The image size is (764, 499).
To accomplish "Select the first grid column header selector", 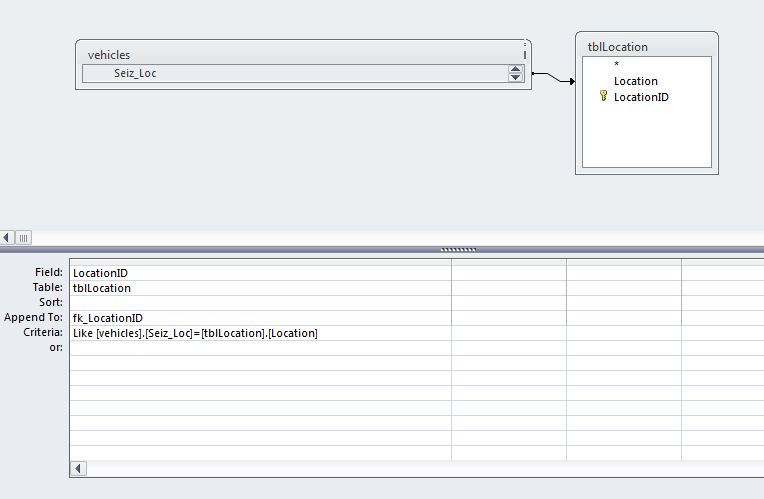I will [260, 262].
